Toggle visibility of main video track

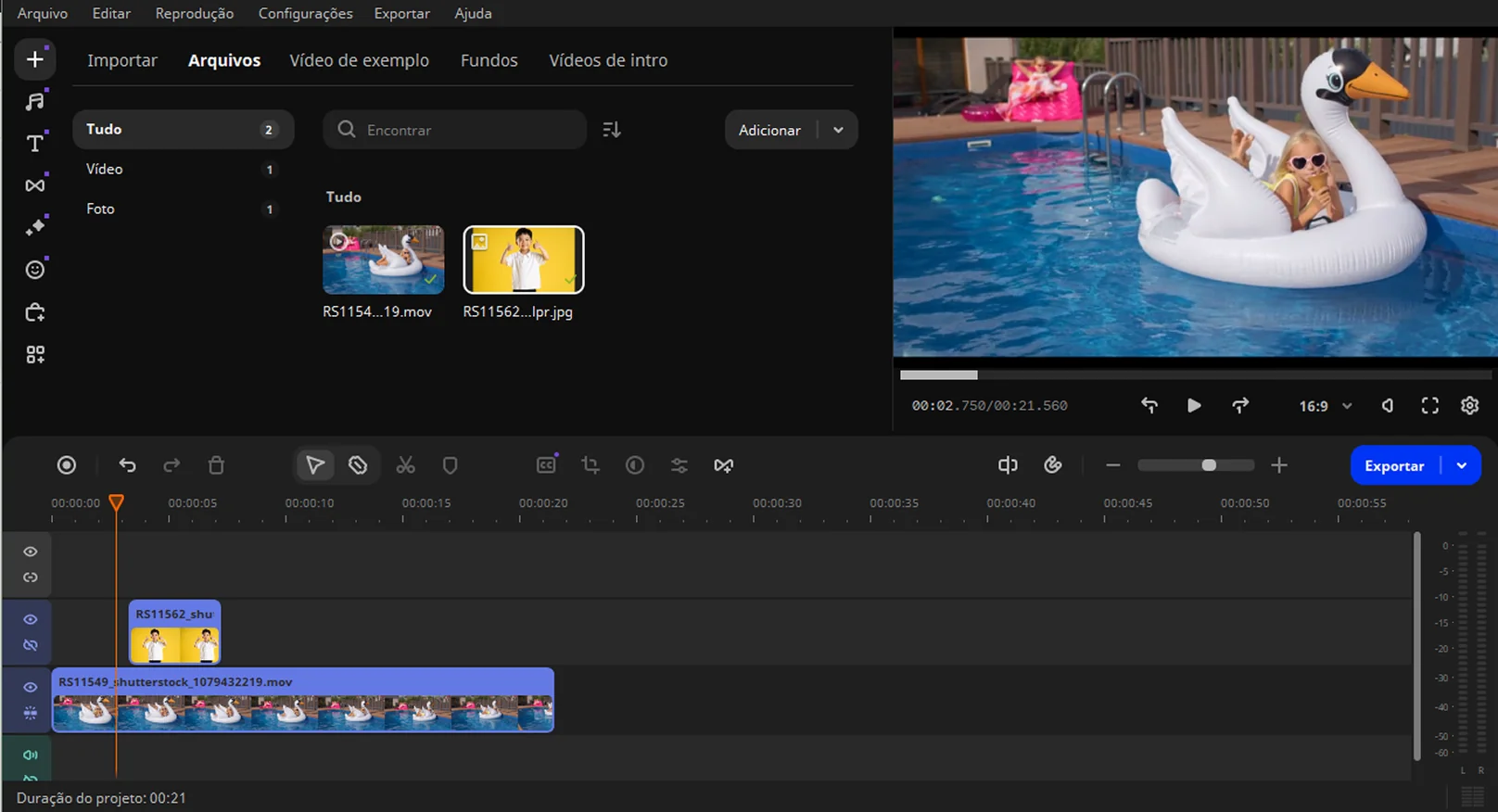tap(31, 687)
